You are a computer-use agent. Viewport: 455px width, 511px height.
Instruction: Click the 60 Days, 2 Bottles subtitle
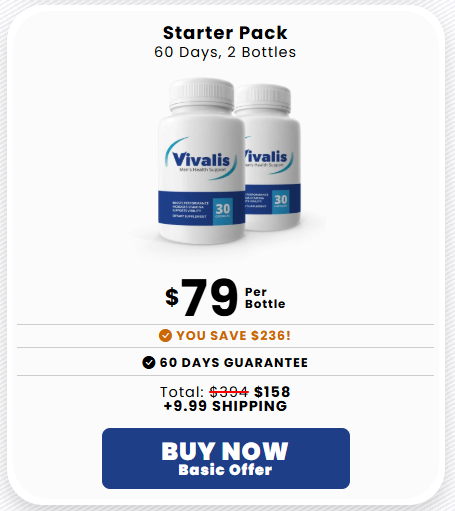[x=225, y=52]
